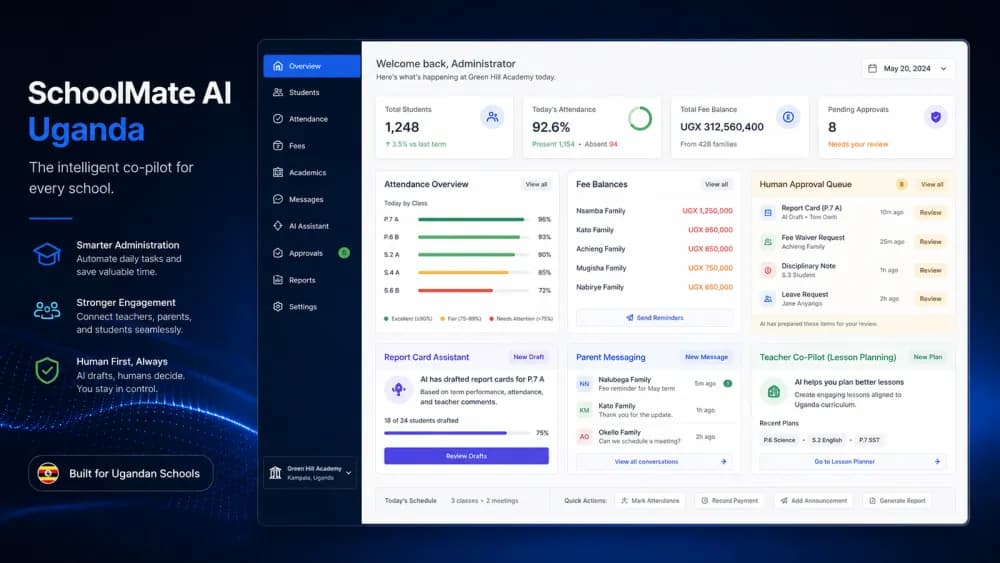This screenshot has height=563, width=1000.
Task: Open the Students section in the sidebar
Action: pos(312,92)
